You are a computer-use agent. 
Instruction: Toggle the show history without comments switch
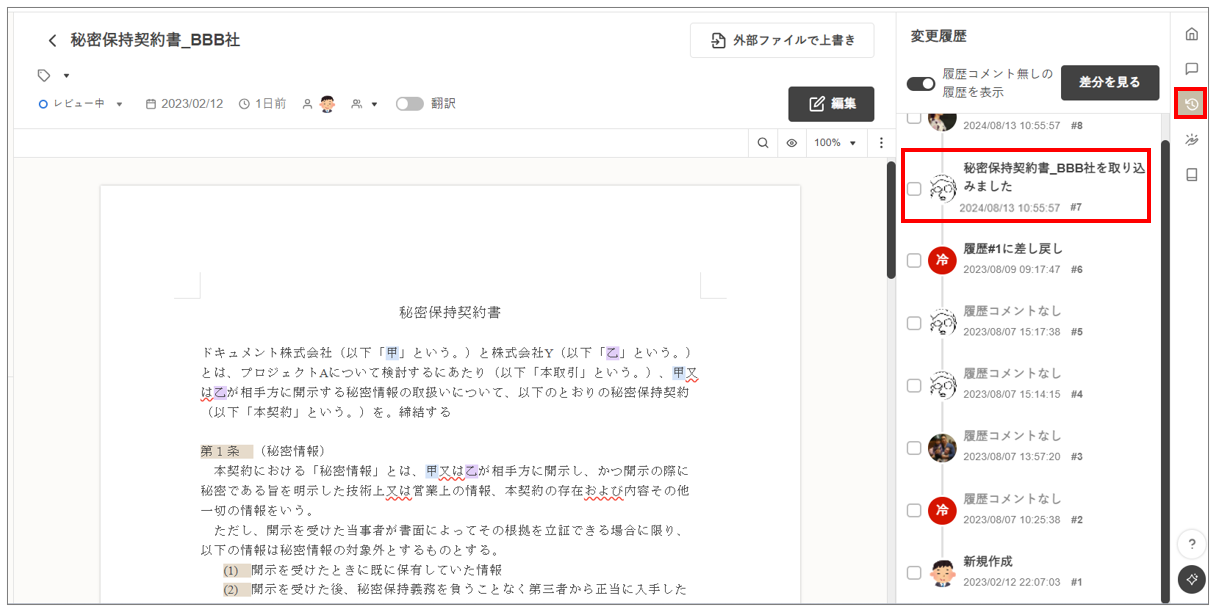(920, 83)
